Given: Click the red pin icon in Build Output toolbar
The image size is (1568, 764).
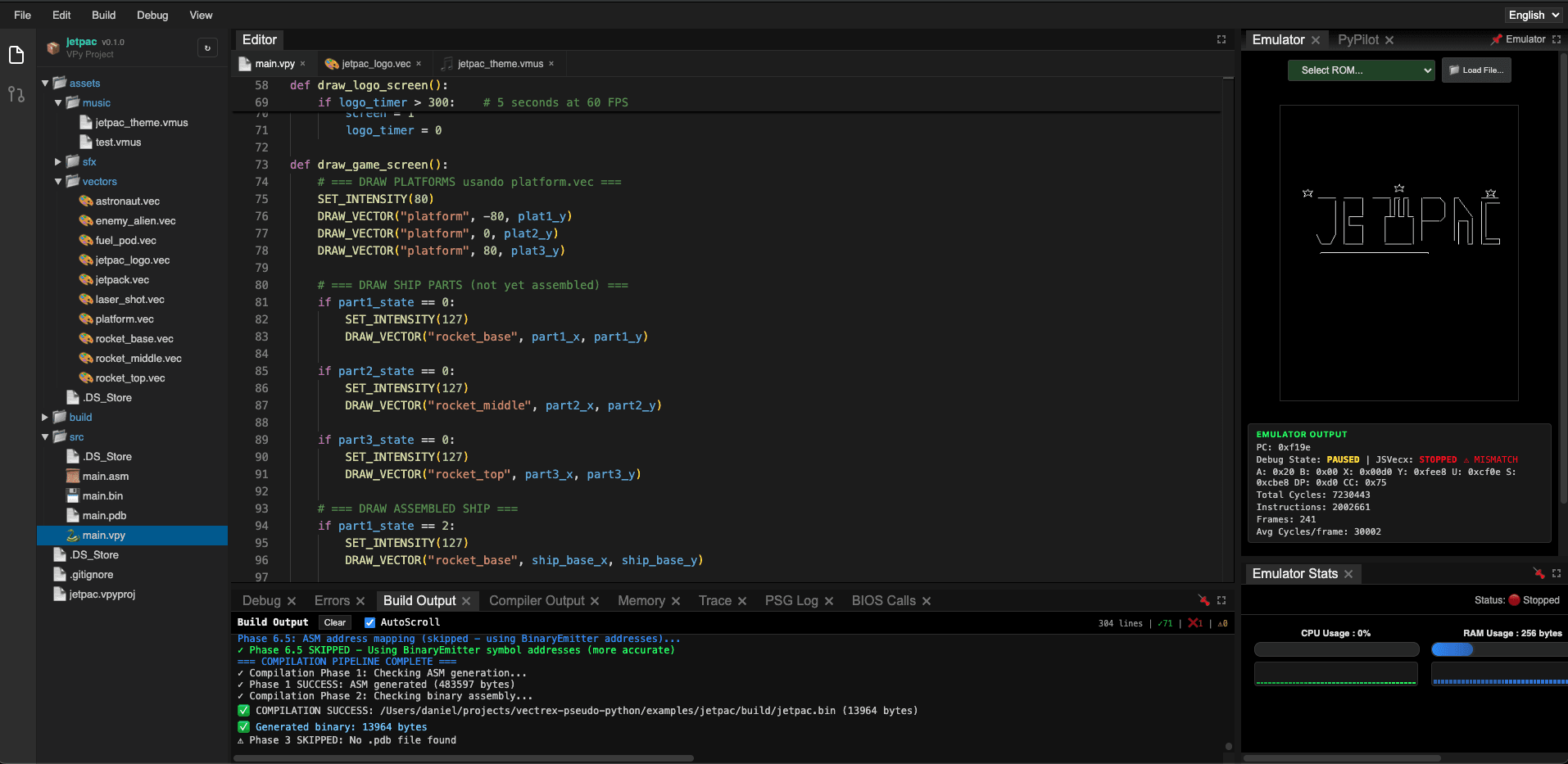Looking at the screenshot, I should (x=1203, y=600).
